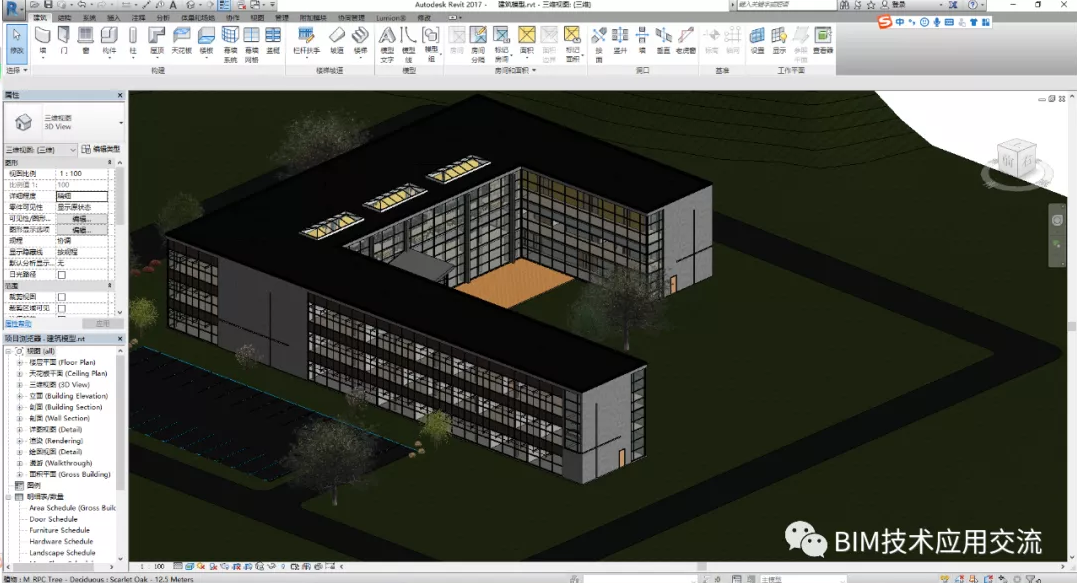The image size is (1077, 583).
Task: Select the Ceiling (天花板) tool
Action: (x=181, y=41)
